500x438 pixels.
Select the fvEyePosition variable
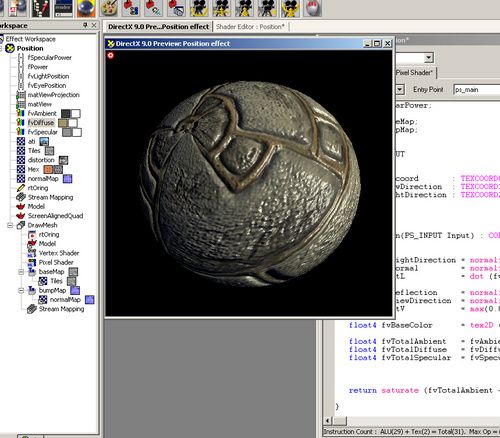pos(47,86)
